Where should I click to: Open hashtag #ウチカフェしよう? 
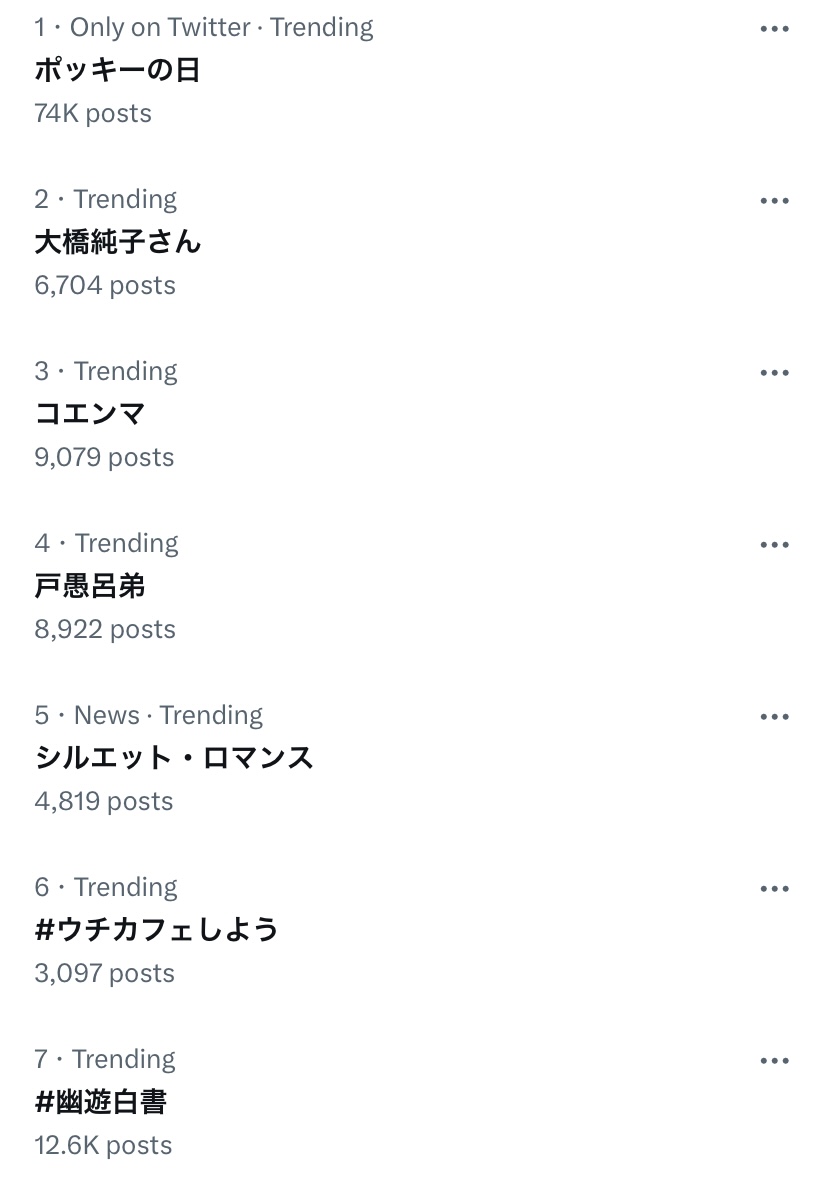(x=156, y=930)
